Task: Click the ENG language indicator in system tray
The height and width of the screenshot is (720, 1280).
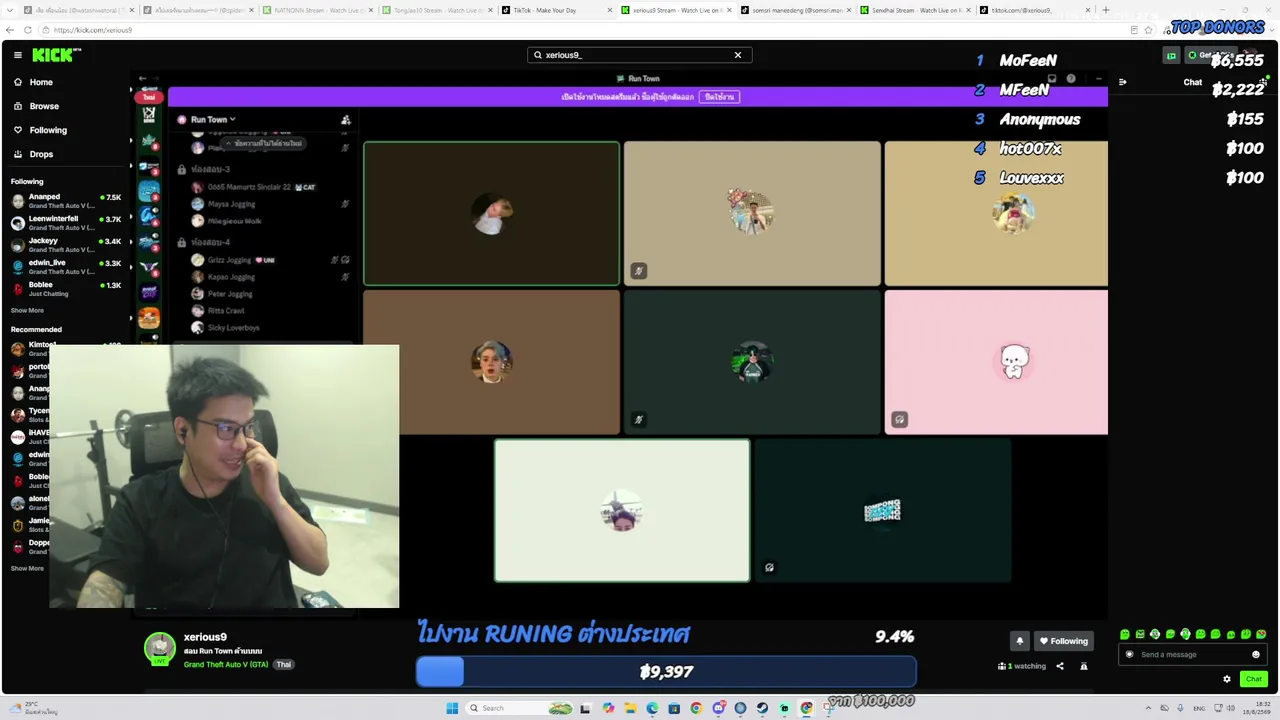Action: (1199, 708)
